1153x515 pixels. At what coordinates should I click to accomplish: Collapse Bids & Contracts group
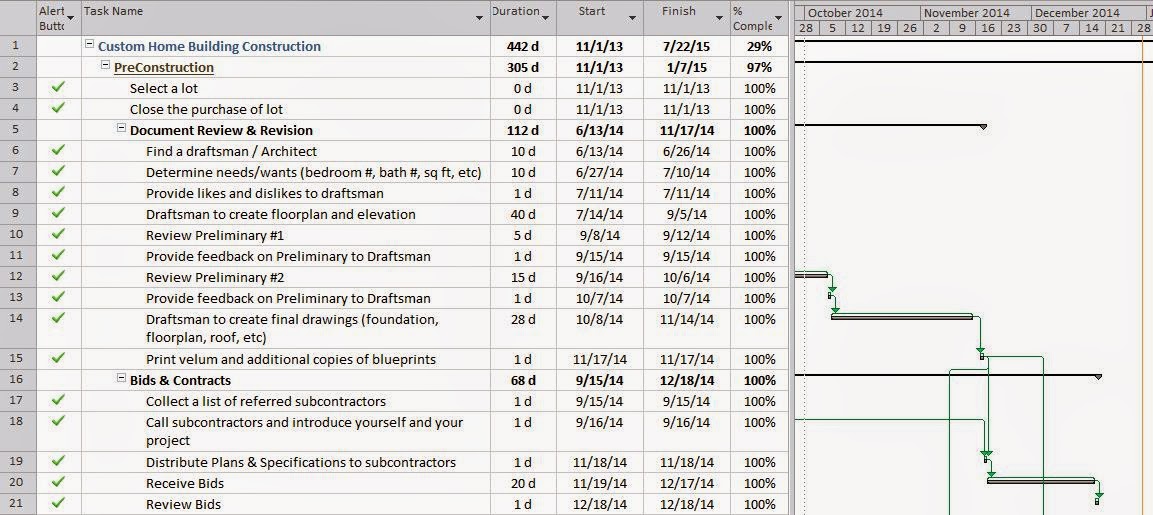[x=121, y=379]
